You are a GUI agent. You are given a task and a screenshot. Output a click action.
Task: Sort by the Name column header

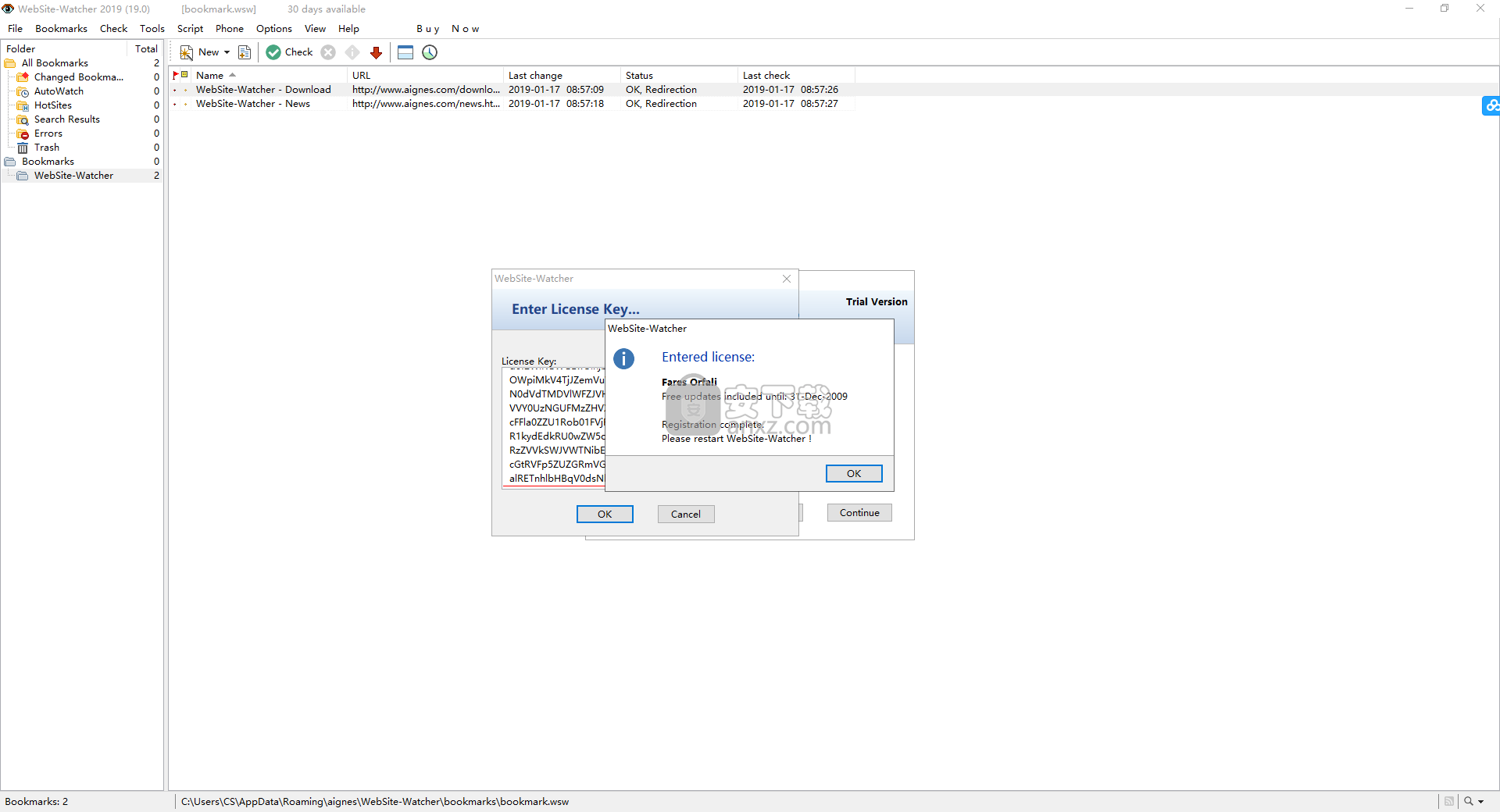coord(270,76)
